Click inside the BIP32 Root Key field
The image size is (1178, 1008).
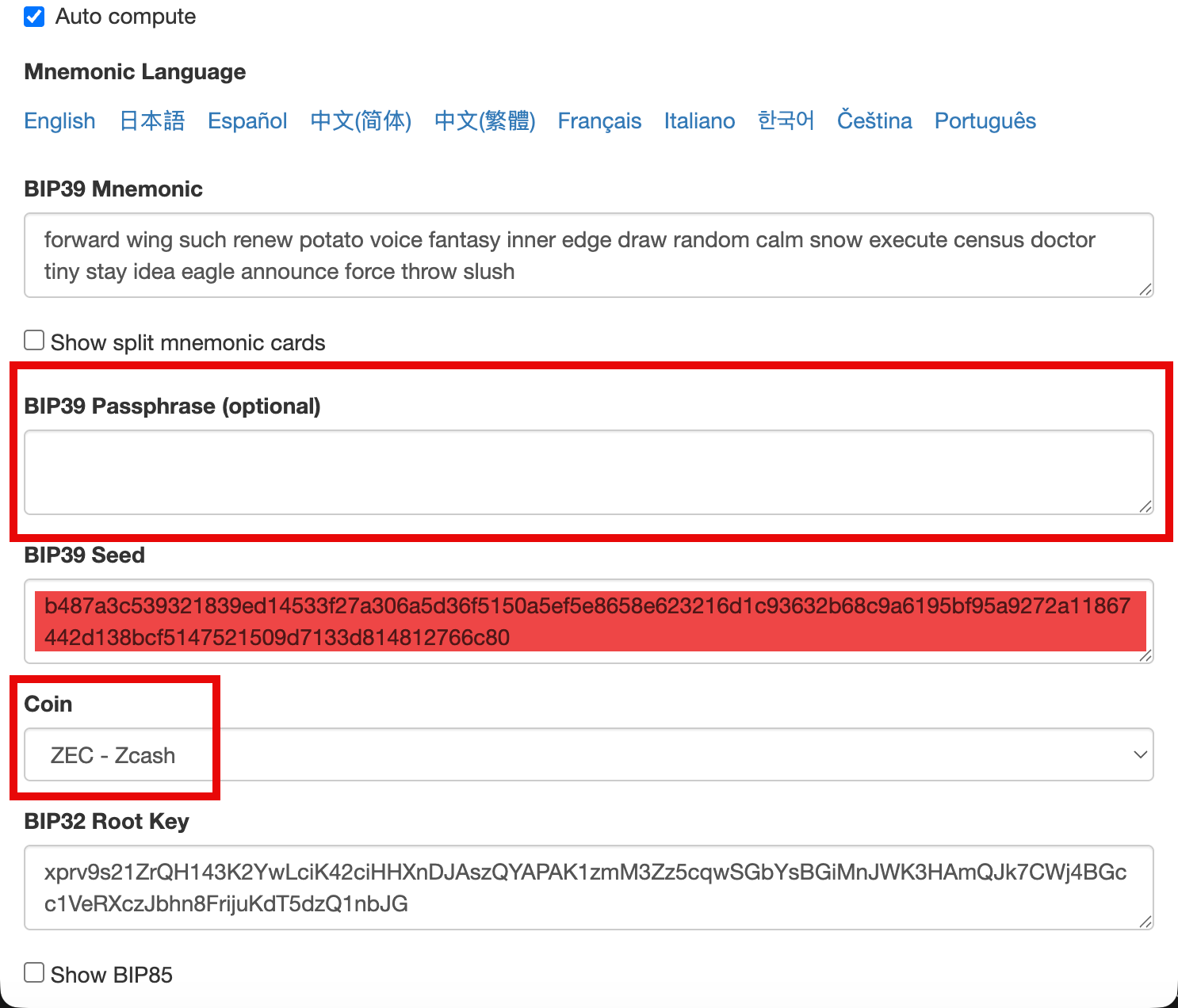tap(588, 888)
